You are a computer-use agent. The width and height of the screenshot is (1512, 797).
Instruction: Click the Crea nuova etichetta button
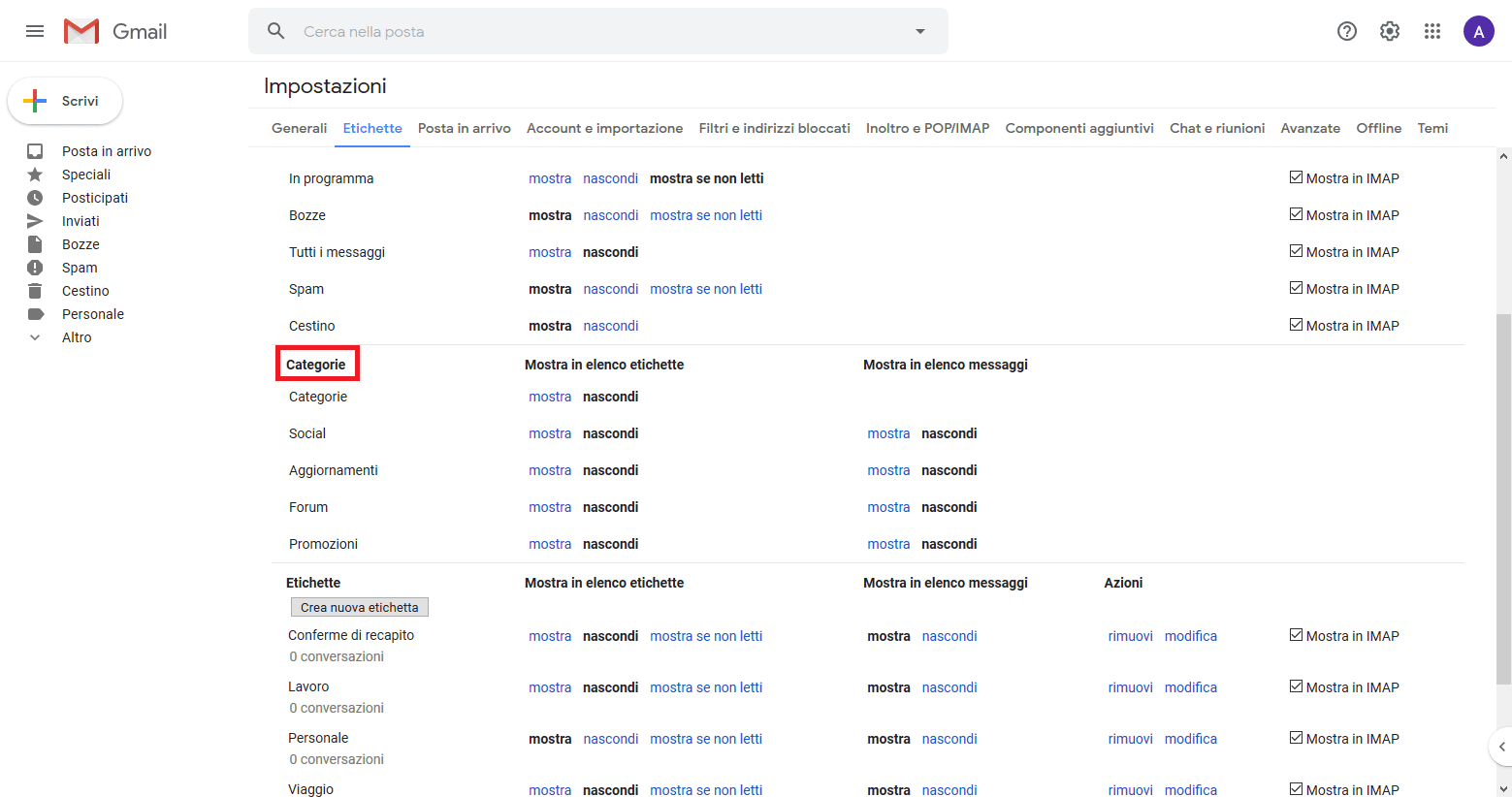(x=360, y=607)
